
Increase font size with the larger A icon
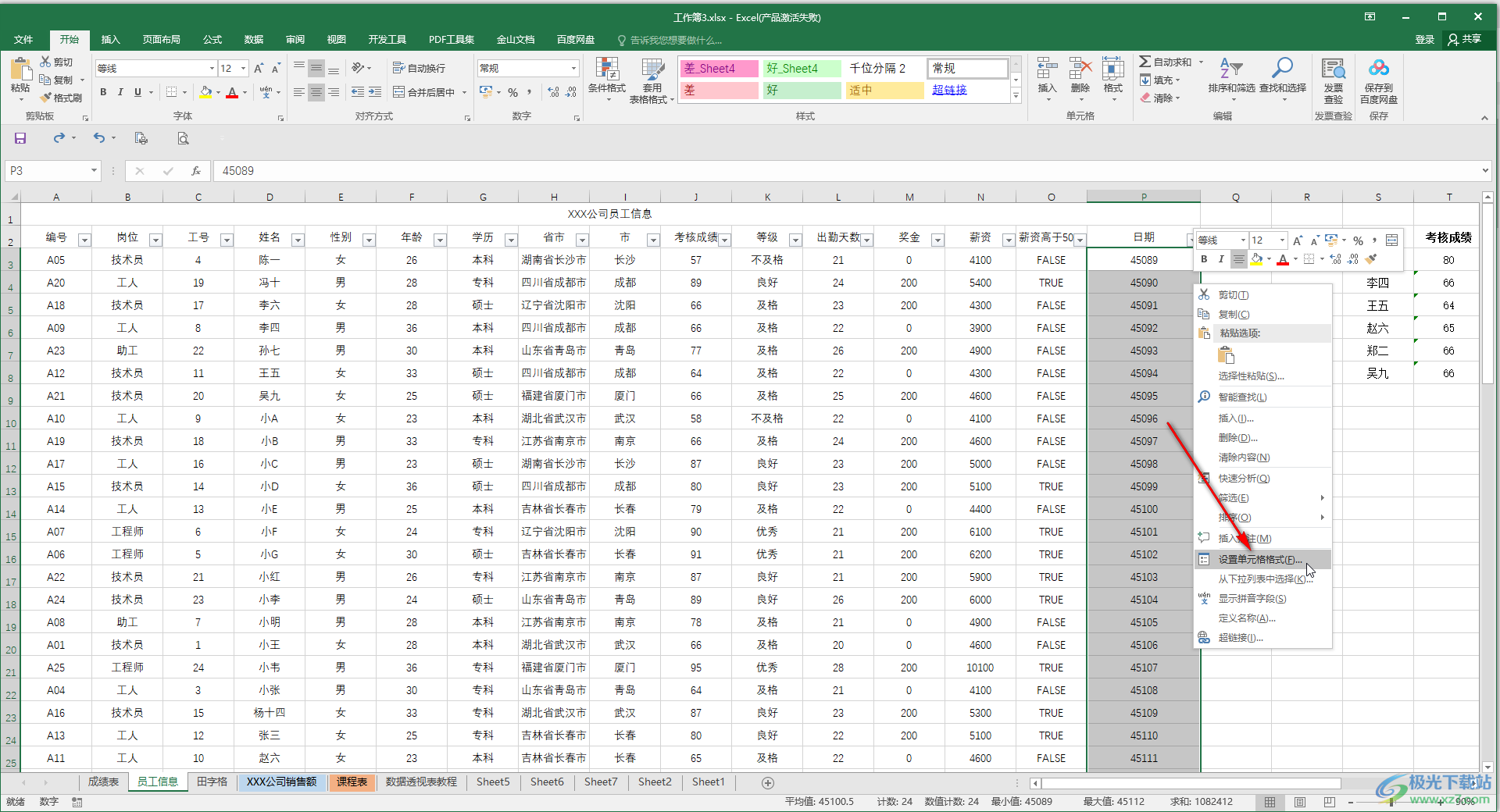click(x=259, y=69)
